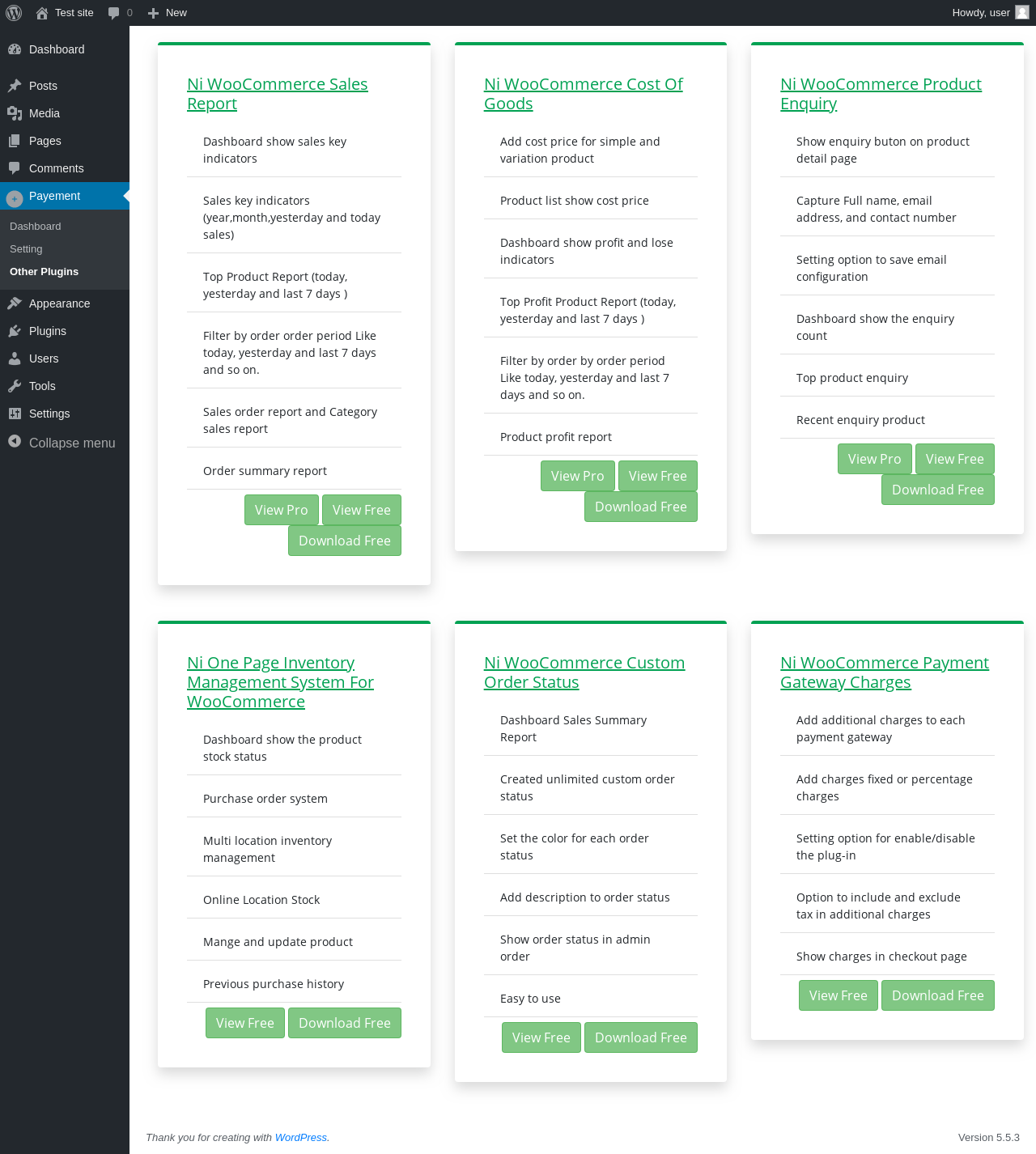Image resolution: width=1036 pixels, height=1154 pixels.
Task: Click the Dashboard gauge icon in sidebar
Action: tap(15, 49)
